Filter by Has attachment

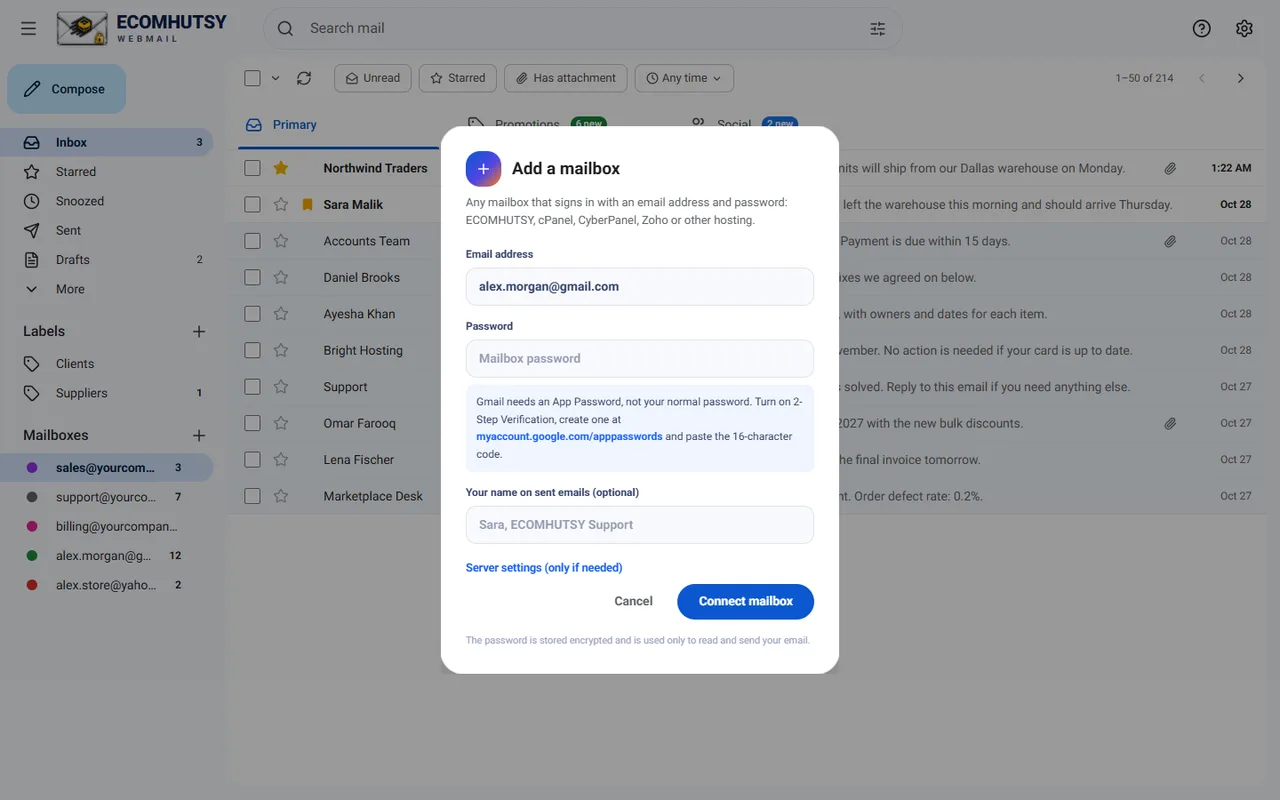(566, 78)
